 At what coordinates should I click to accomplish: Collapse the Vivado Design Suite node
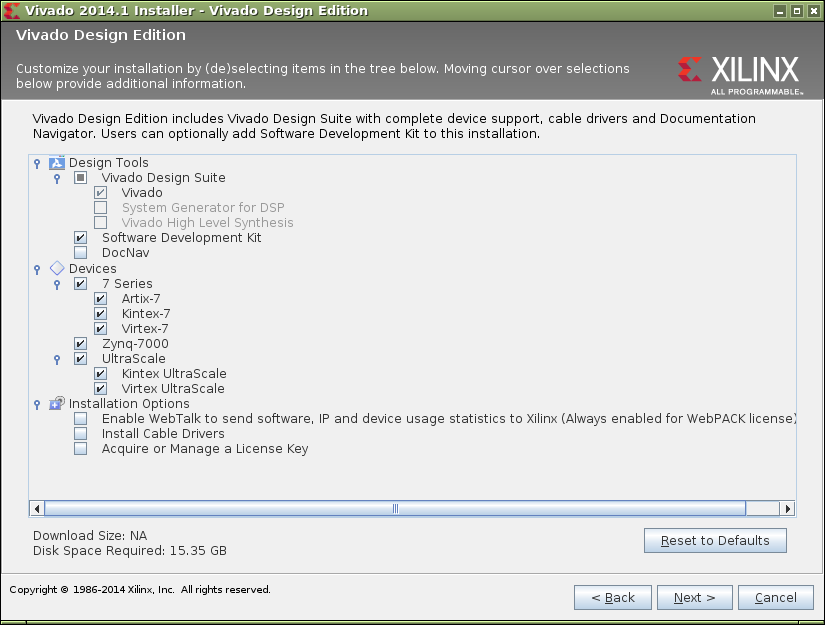[57, 179]
